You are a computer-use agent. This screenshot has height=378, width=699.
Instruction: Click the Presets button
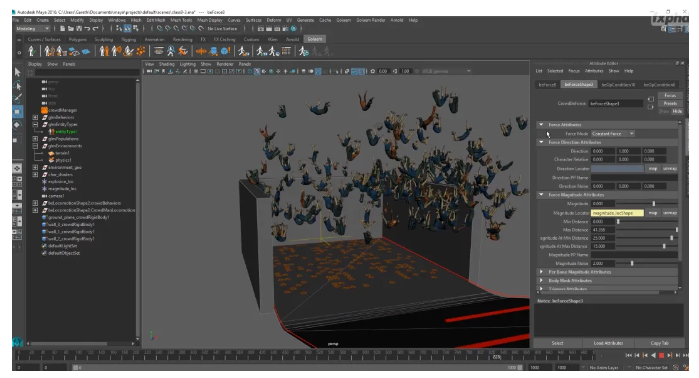(670, 103)
